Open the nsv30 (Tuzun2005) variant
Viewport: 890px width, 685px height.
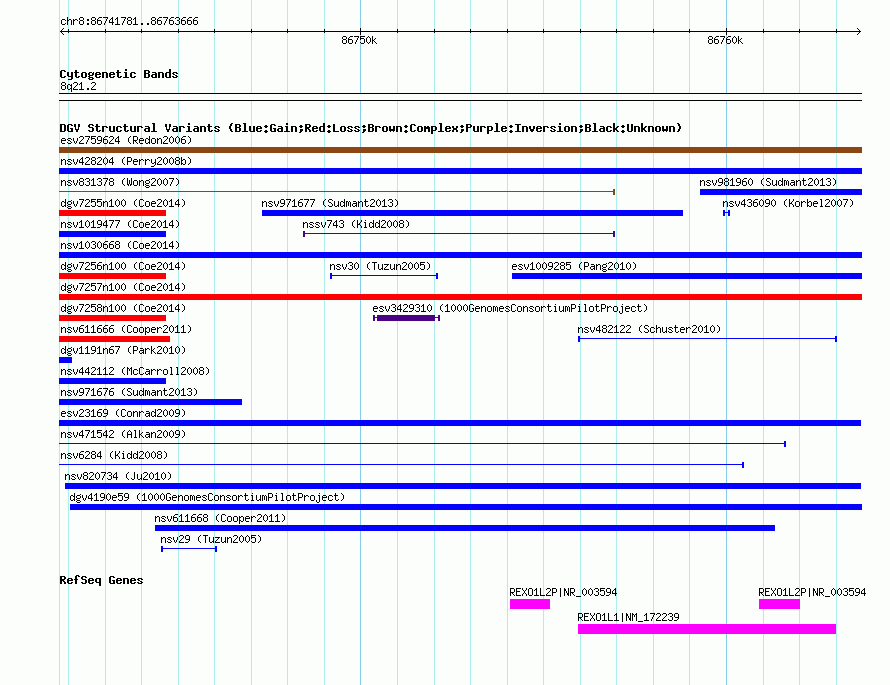pos(384,276)
